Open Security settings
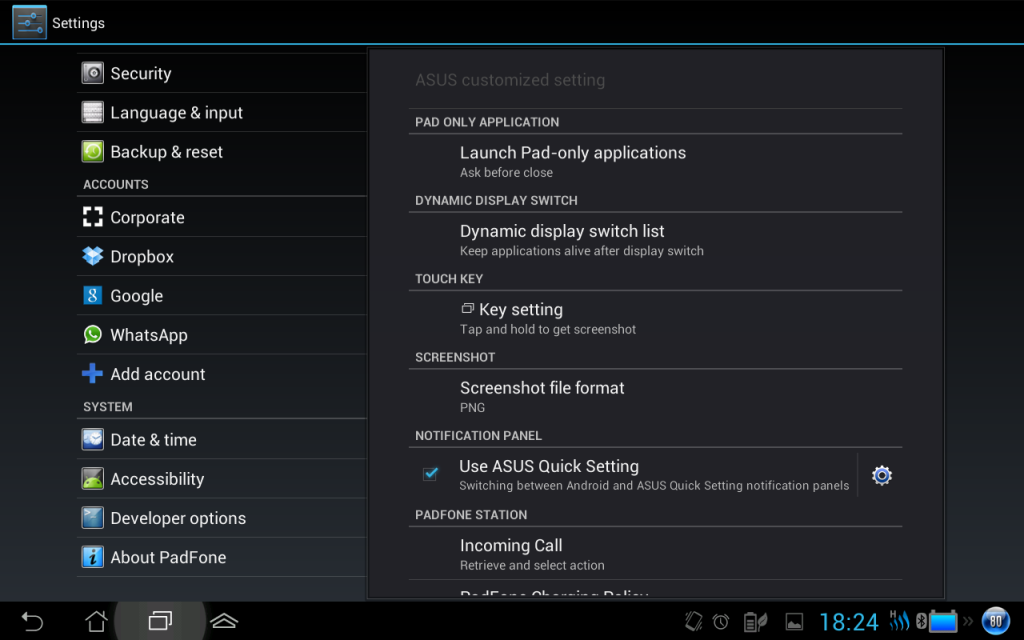The width and height of the screenshot is (1024, 640). point(221,73)
